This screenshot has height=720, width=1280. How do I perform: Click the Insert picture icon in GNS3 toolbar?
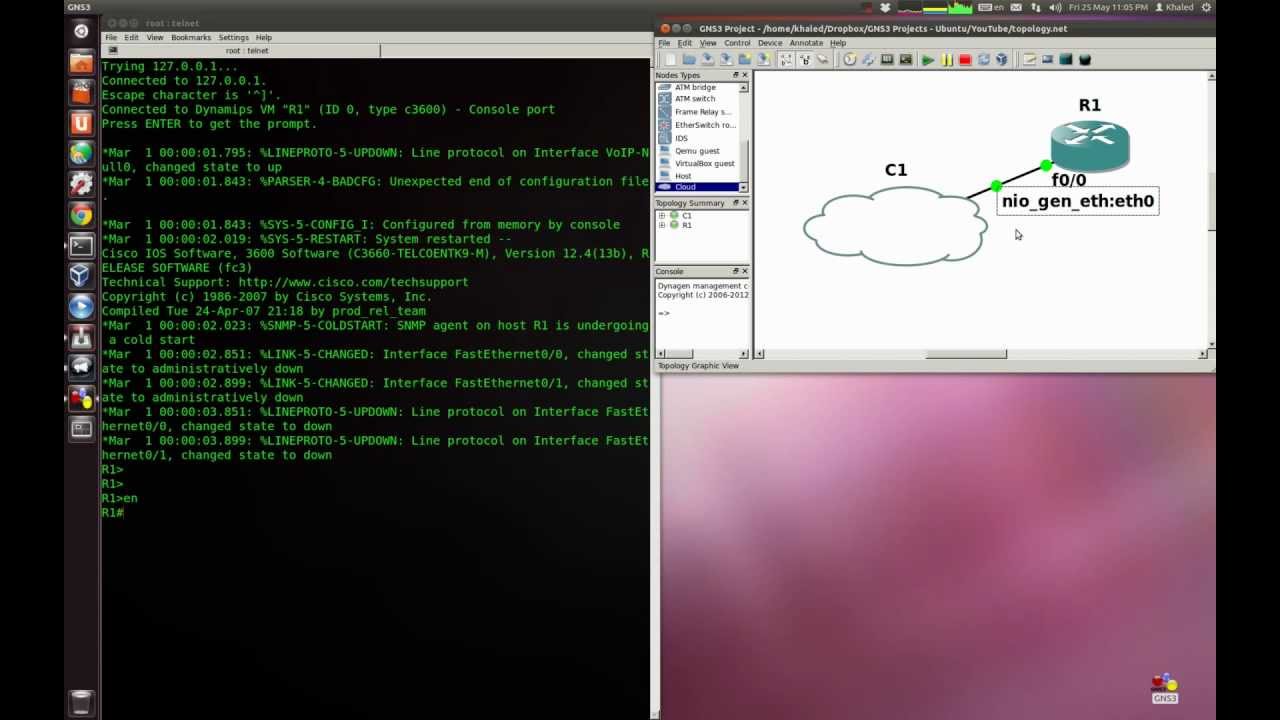[1047, 60]
